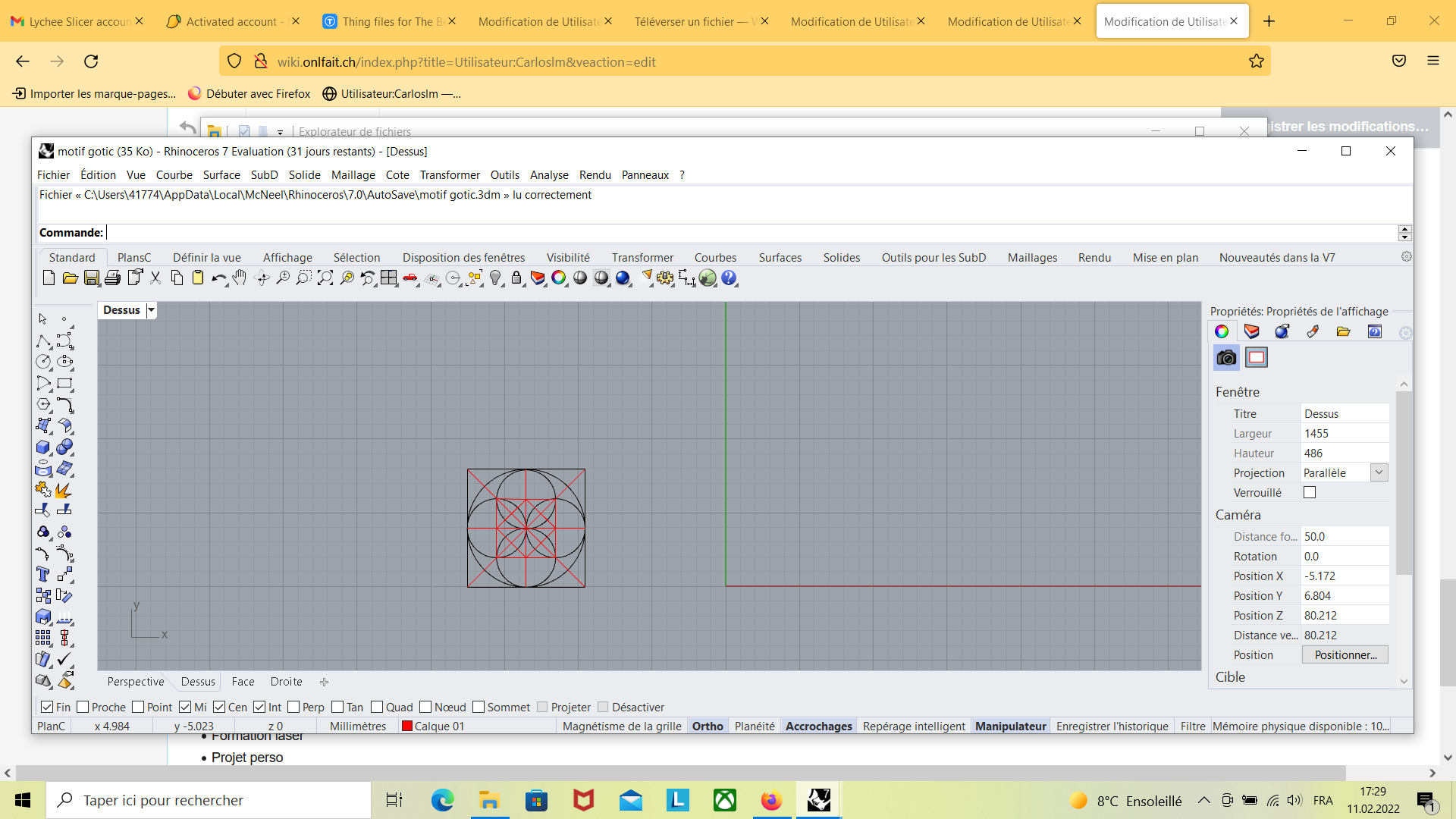Open the Surface menu
The image size is (1456, 819).
click(221, 174)
